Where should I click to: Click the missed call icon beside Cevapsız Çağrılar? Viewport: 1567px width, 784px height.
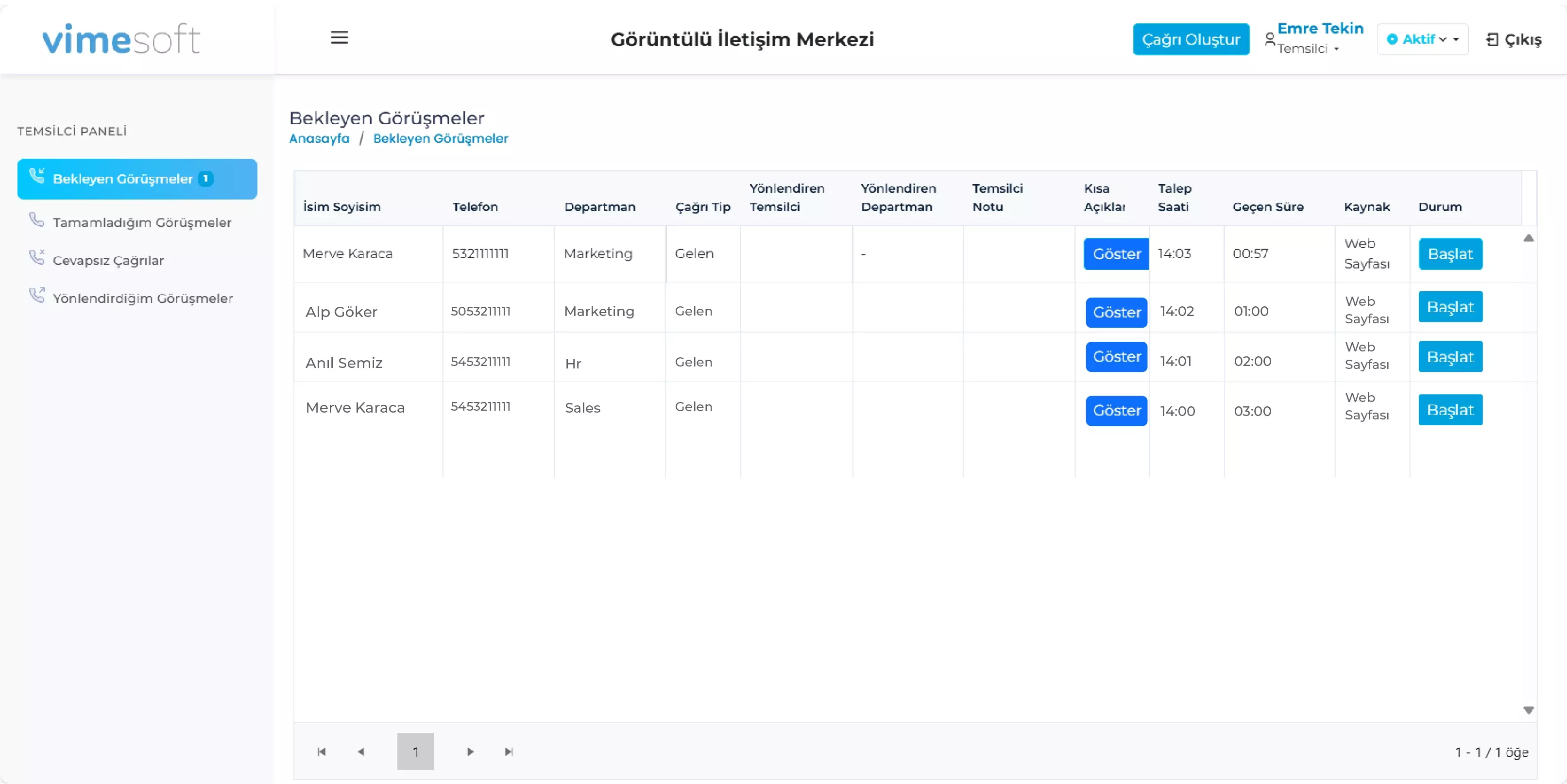point(37,257)
